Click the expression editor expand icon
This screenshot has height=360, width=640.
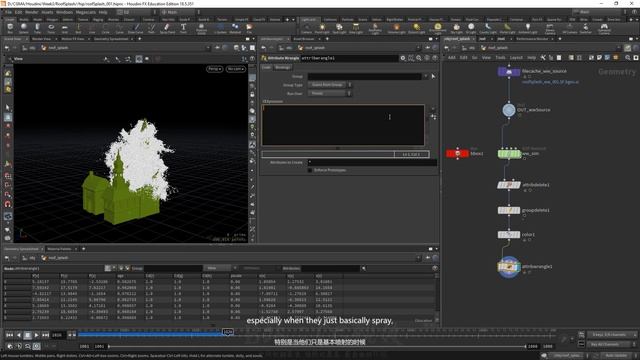pos(433,117)
